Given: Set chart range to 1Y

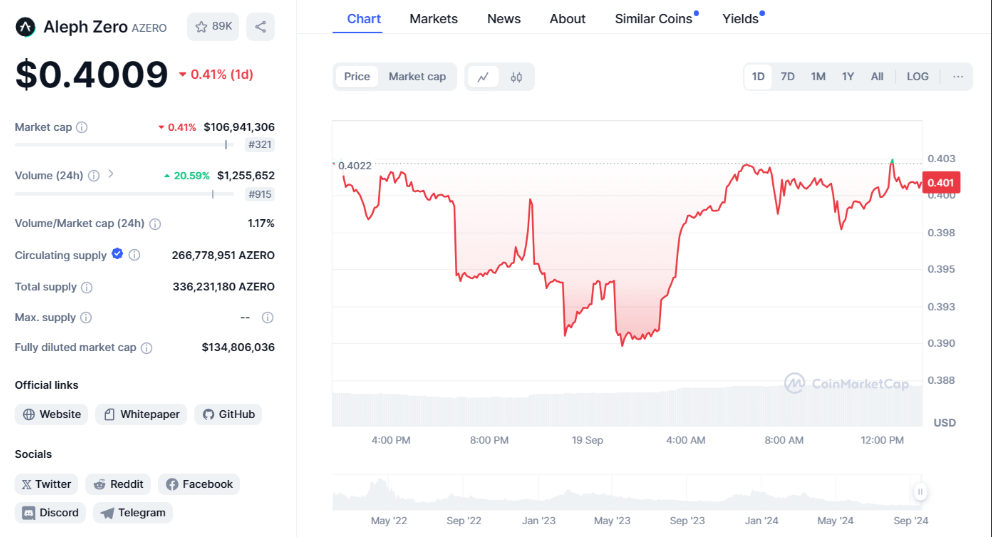Looking at the screenshot, I should [848, 77].
